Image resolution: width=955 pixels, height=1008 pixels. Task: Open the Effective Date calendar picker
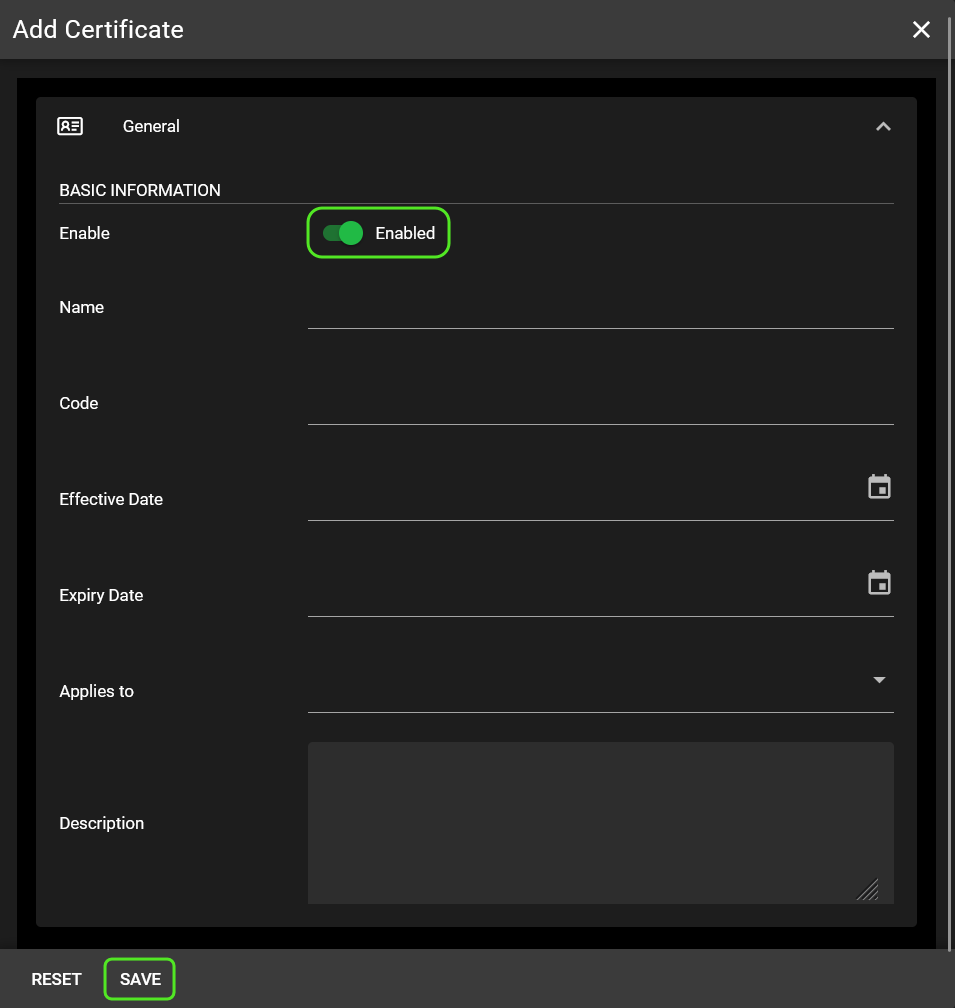[x=879, y=487]
